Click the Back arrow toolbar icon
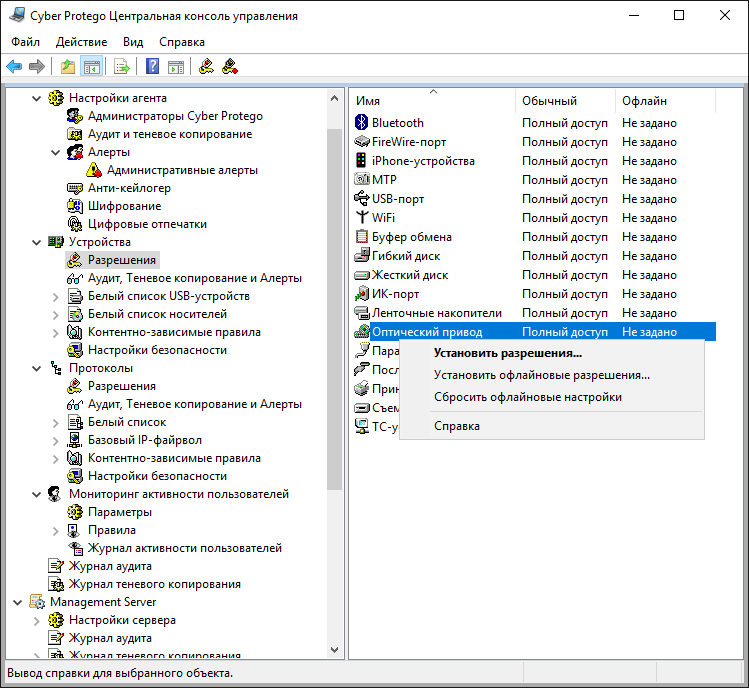This screenshot has width=749, height=688. click(x=14, y=66)
